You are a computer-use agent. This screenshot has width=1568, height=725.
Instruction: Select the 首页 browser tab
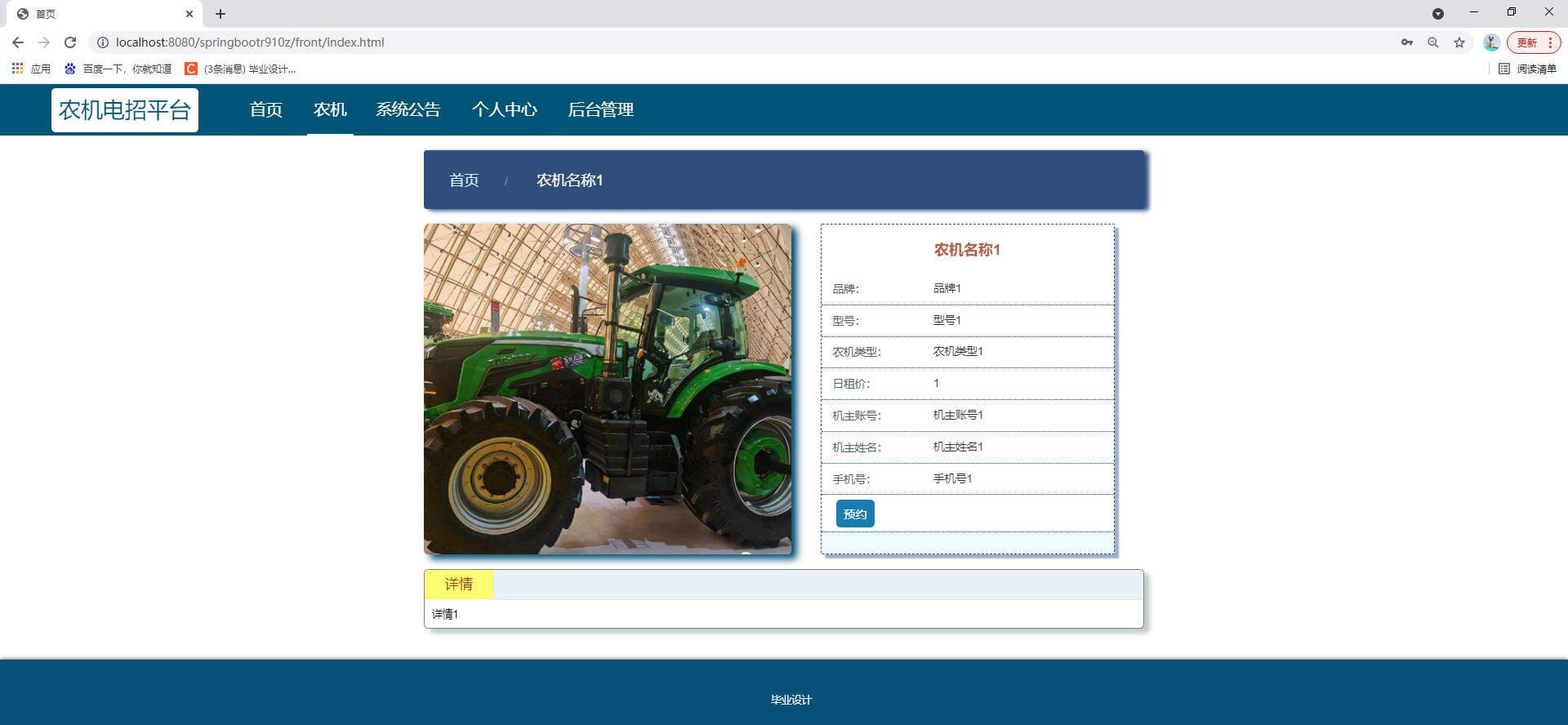105,14
